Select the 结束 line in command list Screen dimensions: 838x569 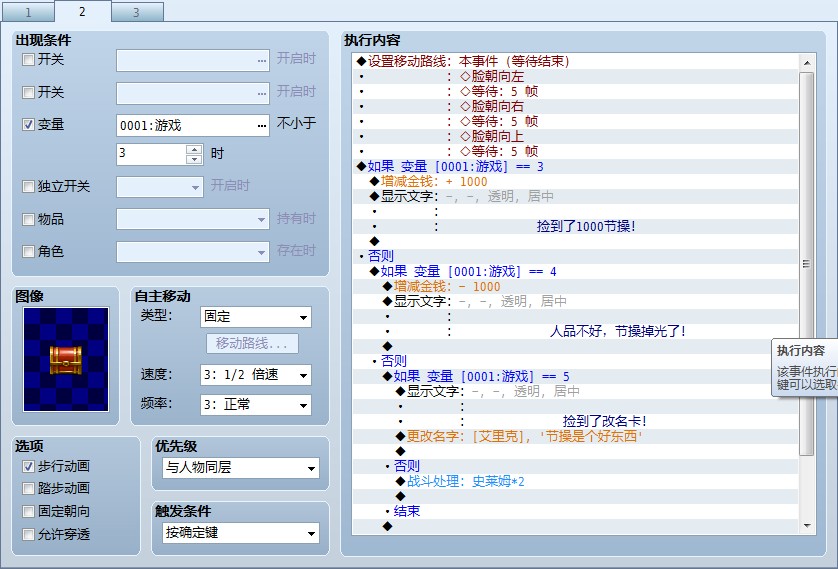pyautogui.click(x=575, y=511)
